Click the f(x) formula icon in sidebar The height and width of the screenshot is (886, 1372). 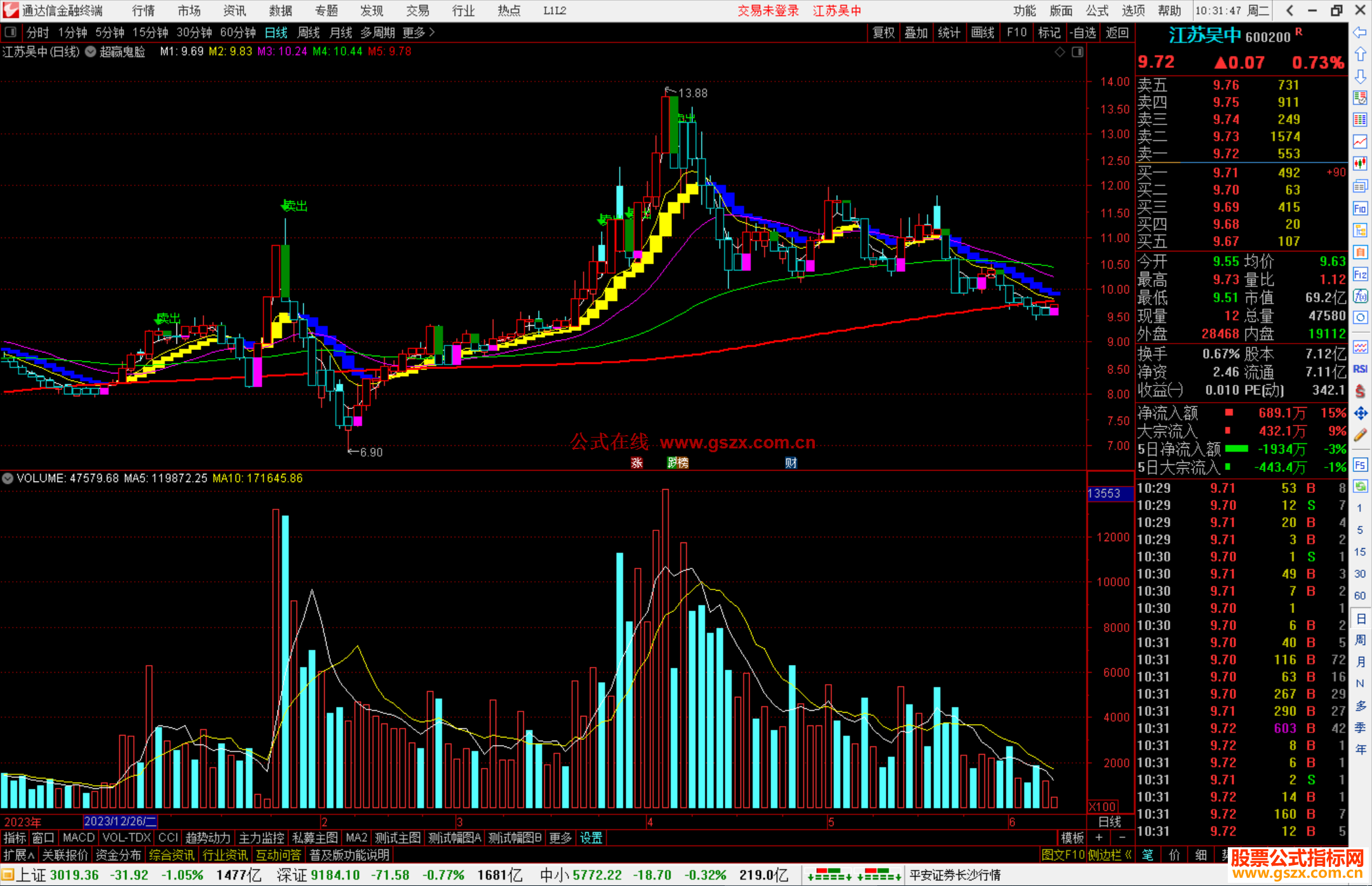tap(1360, 296)
